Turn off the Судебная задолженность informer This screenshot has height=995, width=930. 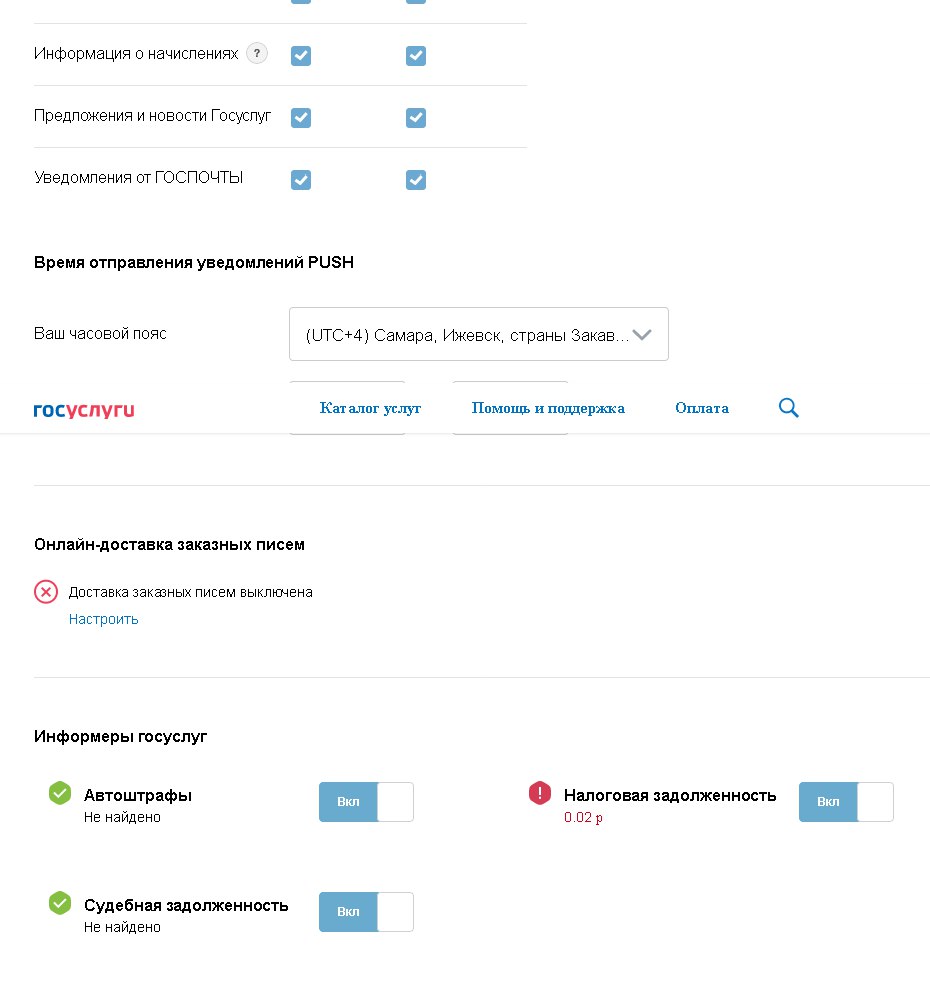pos(366,912)
